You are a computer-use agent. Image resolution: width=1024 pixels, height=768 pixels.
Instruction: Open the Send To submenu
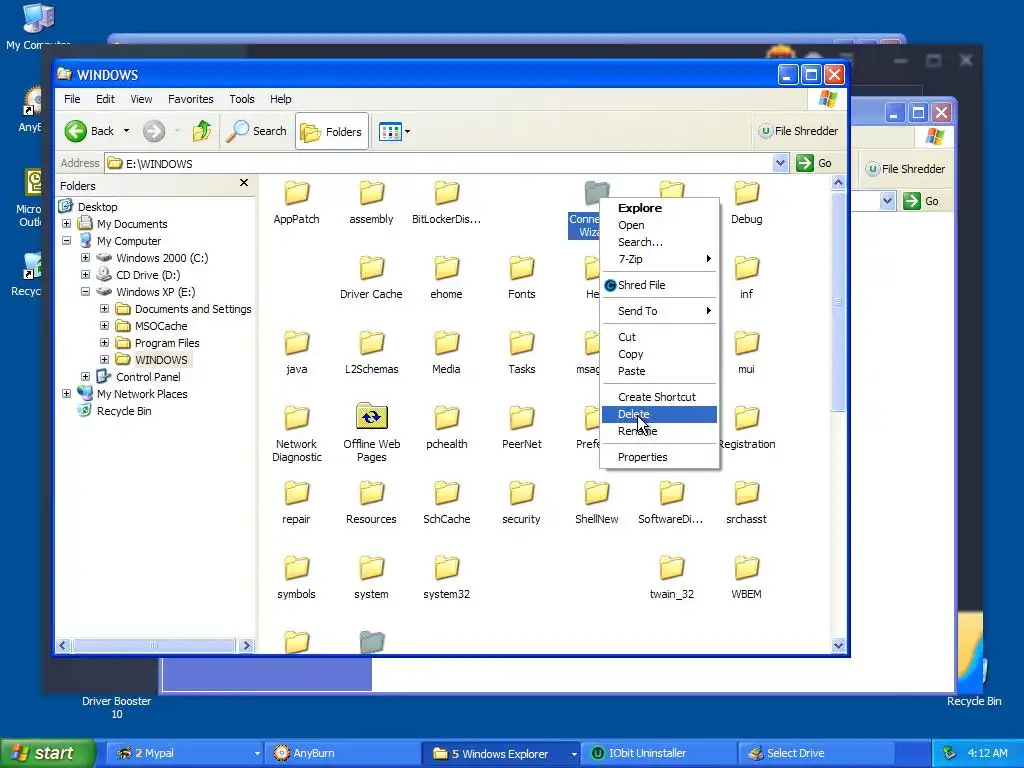(x=659, y=311)
